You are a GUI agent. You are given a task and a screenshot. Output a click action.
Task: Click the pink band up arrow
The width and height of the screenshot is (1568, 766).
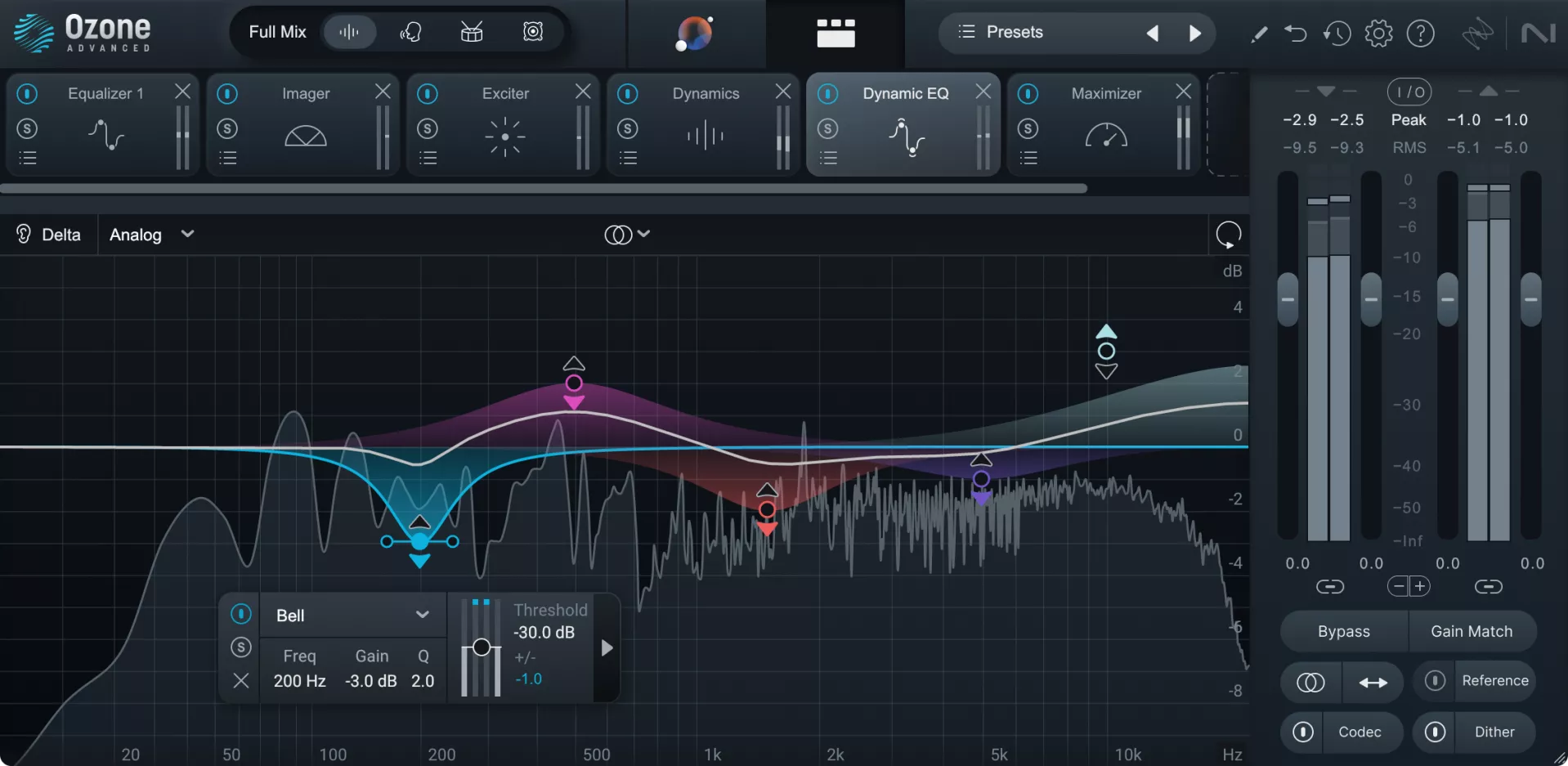click(574, 363)
